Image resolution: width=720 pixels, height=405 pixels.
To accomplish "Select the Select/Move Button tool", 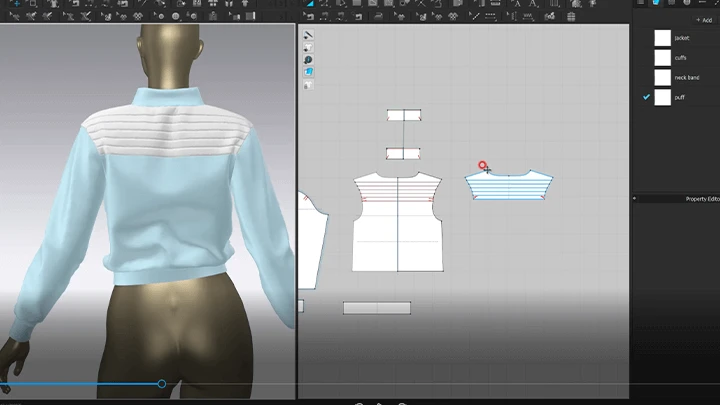I will pyautogui.click(x=159, y=17).
